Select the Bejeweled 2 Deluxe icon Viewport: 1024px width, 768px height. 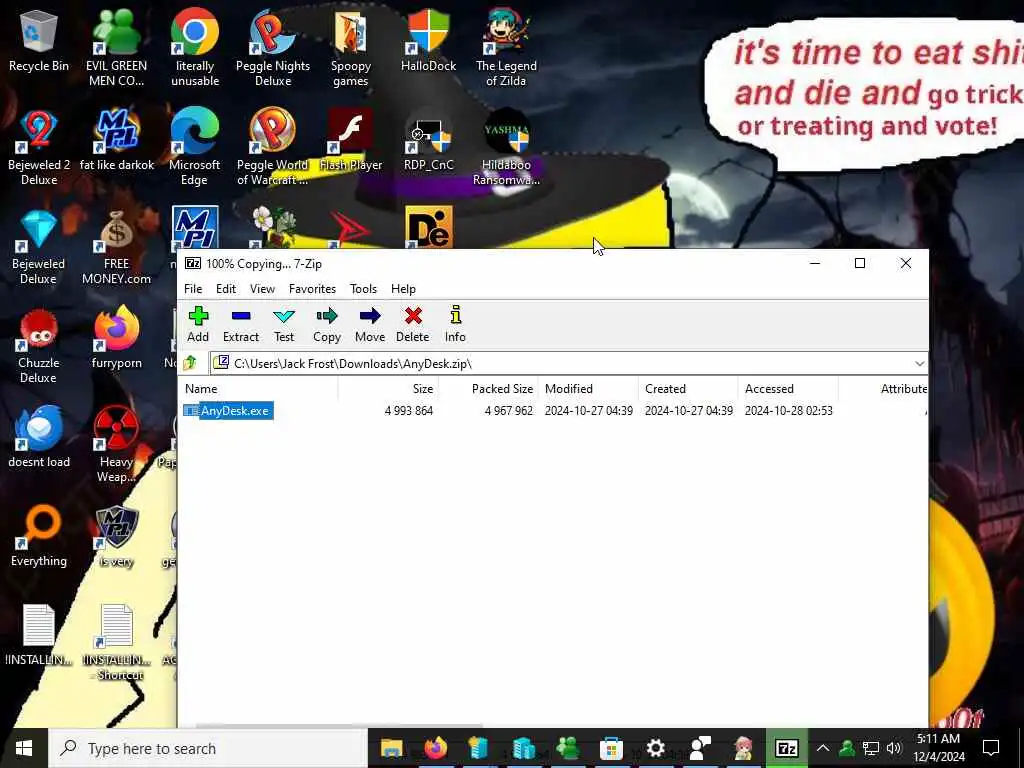(x=39, y=147)
